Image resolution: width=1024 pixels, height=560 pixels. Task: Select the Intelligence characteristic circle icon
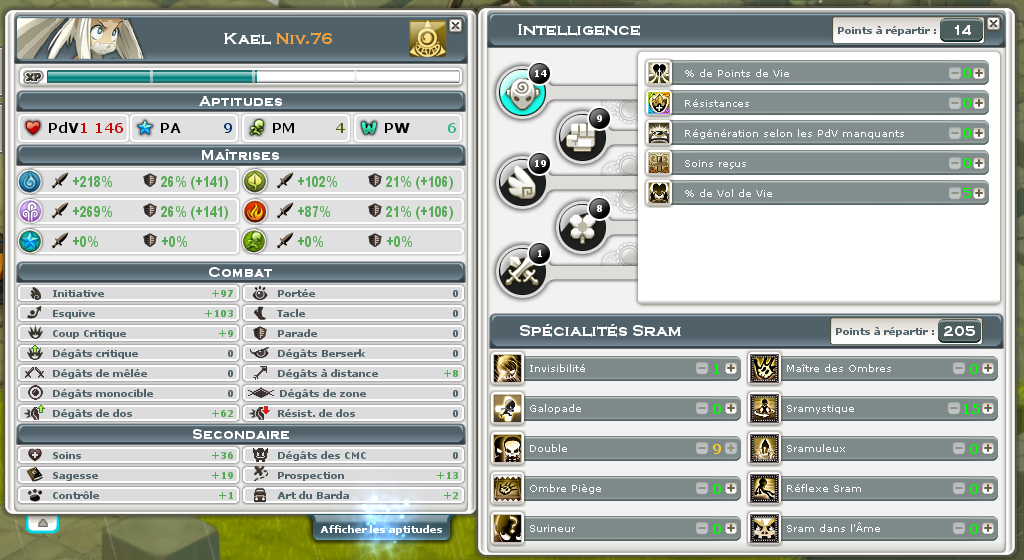pyautogui.click(x=522, y=93)
